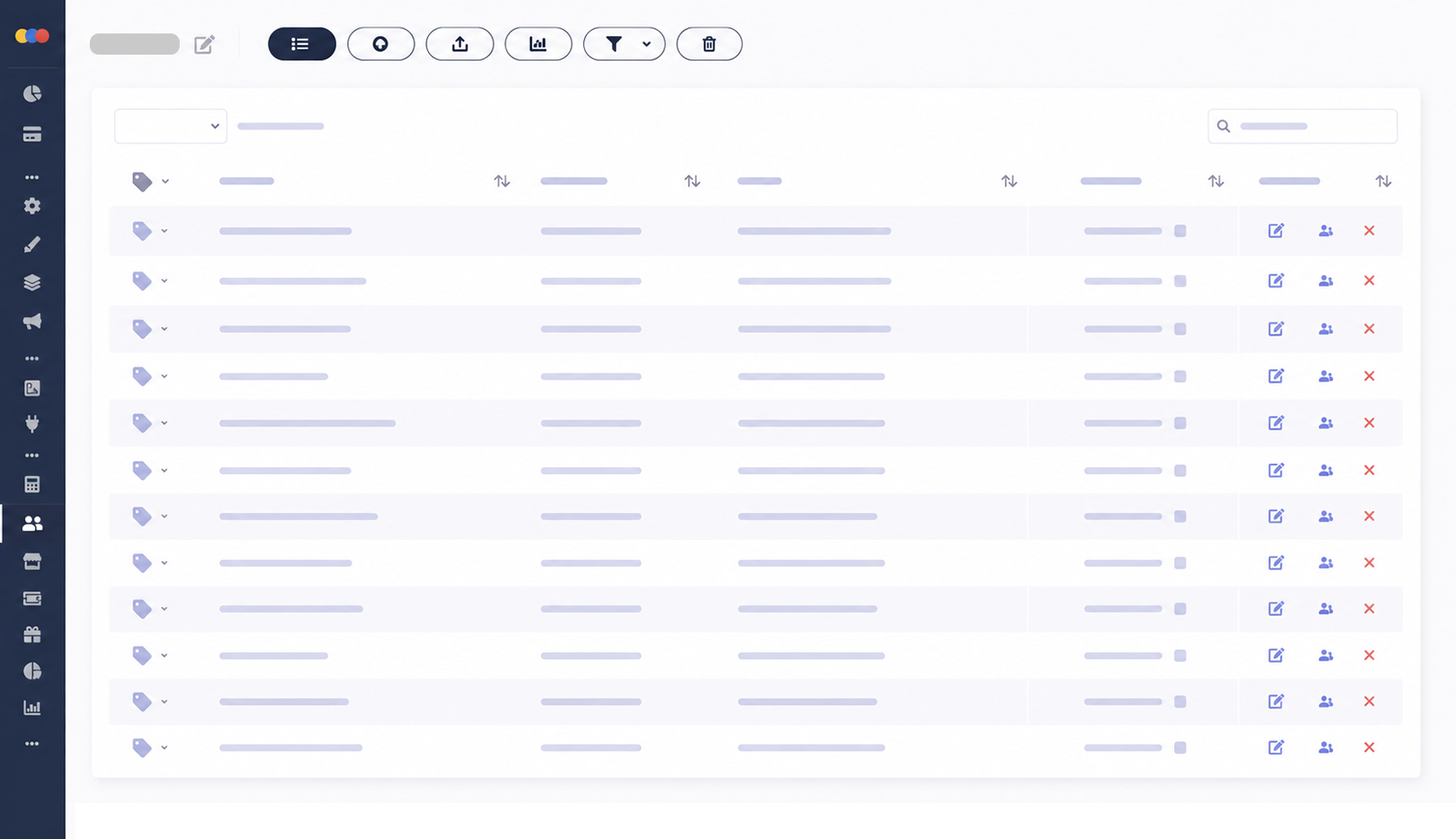The image size is (1456, 839).
Task: Open the combo box above the table
Action: pos(171,126)
